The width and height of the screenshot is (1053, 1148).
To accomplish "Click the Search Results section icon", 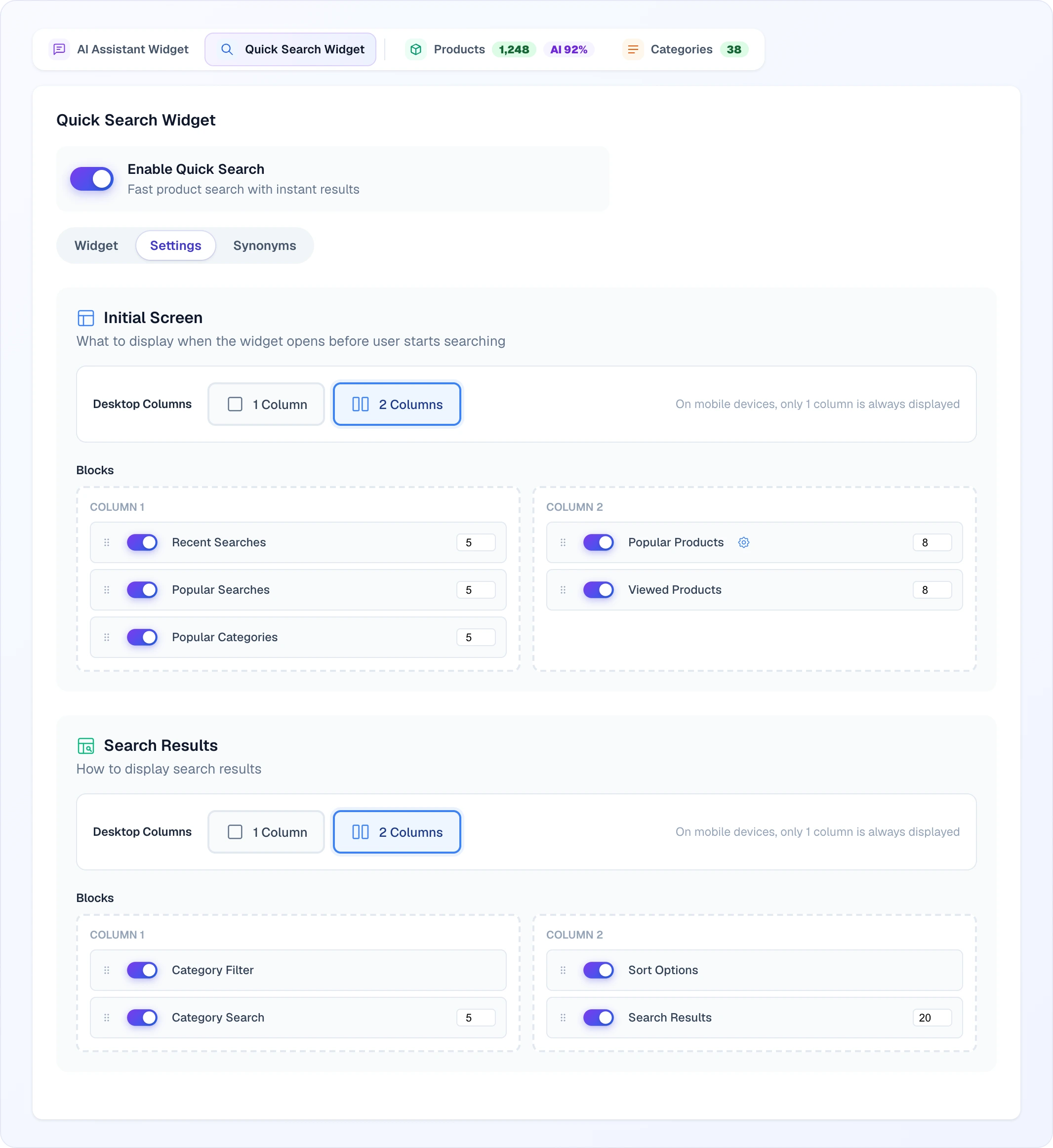I will point(85,745).
